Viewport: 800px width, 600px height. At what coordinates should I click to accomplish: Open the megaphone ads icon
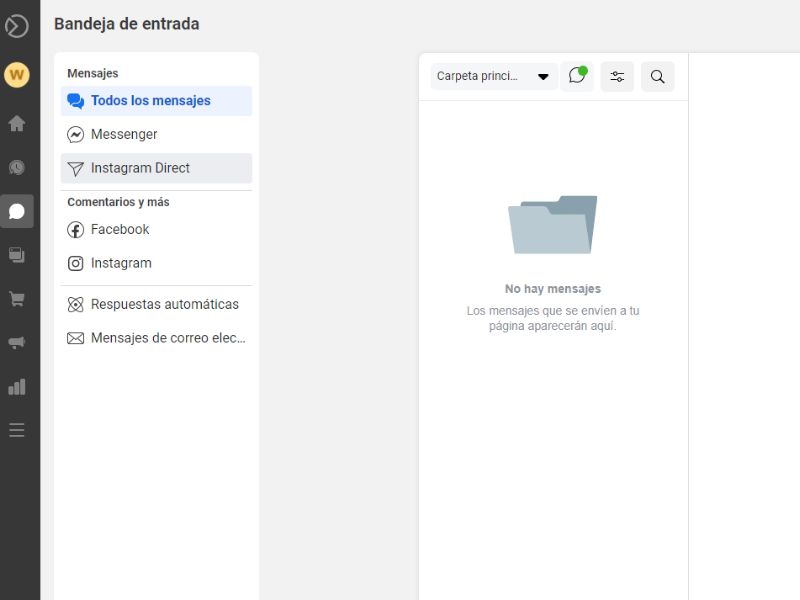17,343
